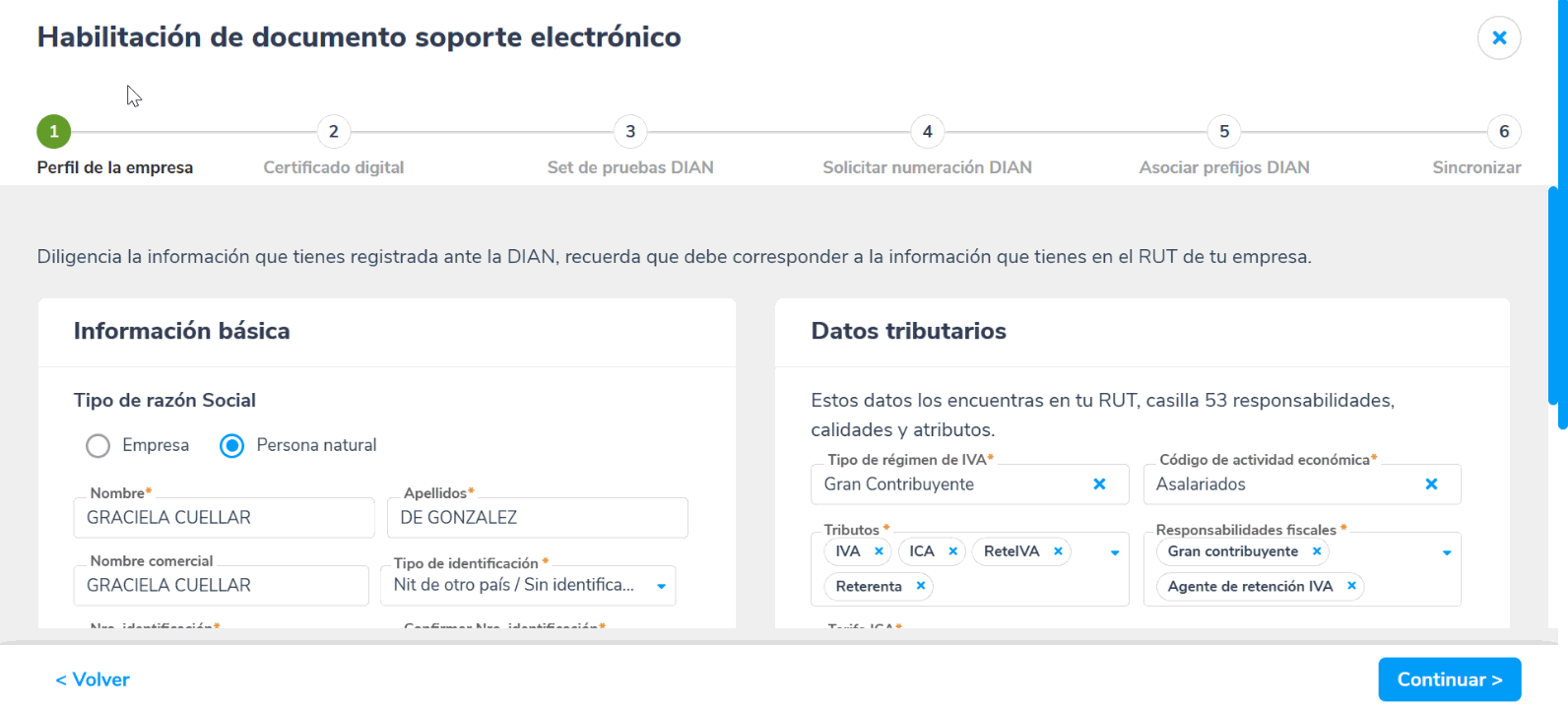Image resolution: width=1568 pixels, height=709 pixels.
Task: Click the Volver link
Action: point(93,679)
